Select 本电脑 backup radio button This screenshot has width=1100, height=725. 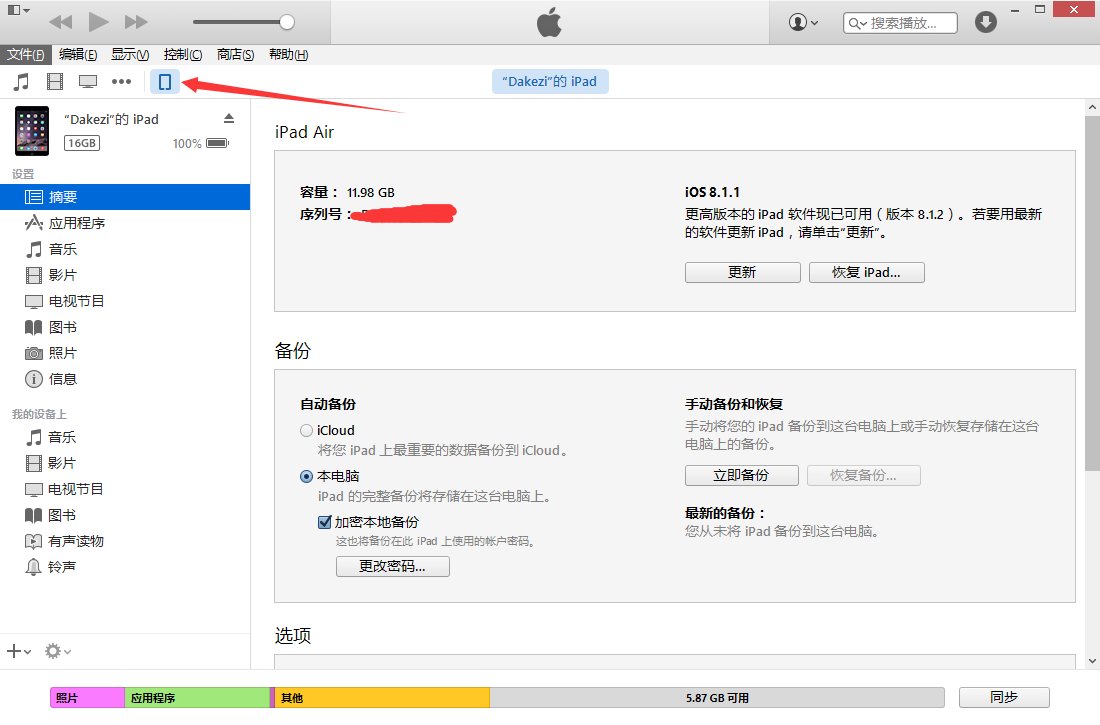coord(307,477)
